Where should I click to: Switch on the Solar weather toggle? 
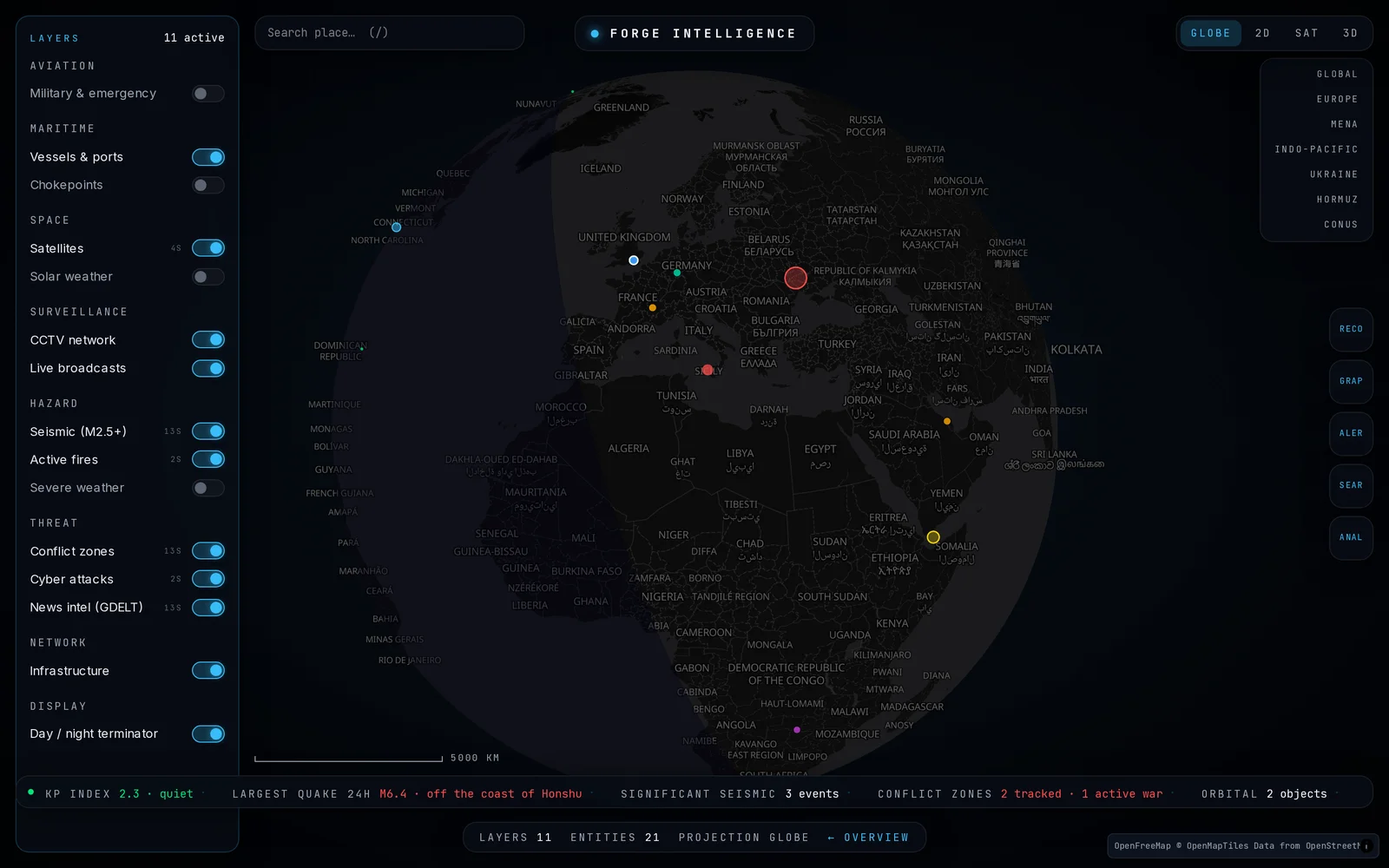tap(208, 277)
